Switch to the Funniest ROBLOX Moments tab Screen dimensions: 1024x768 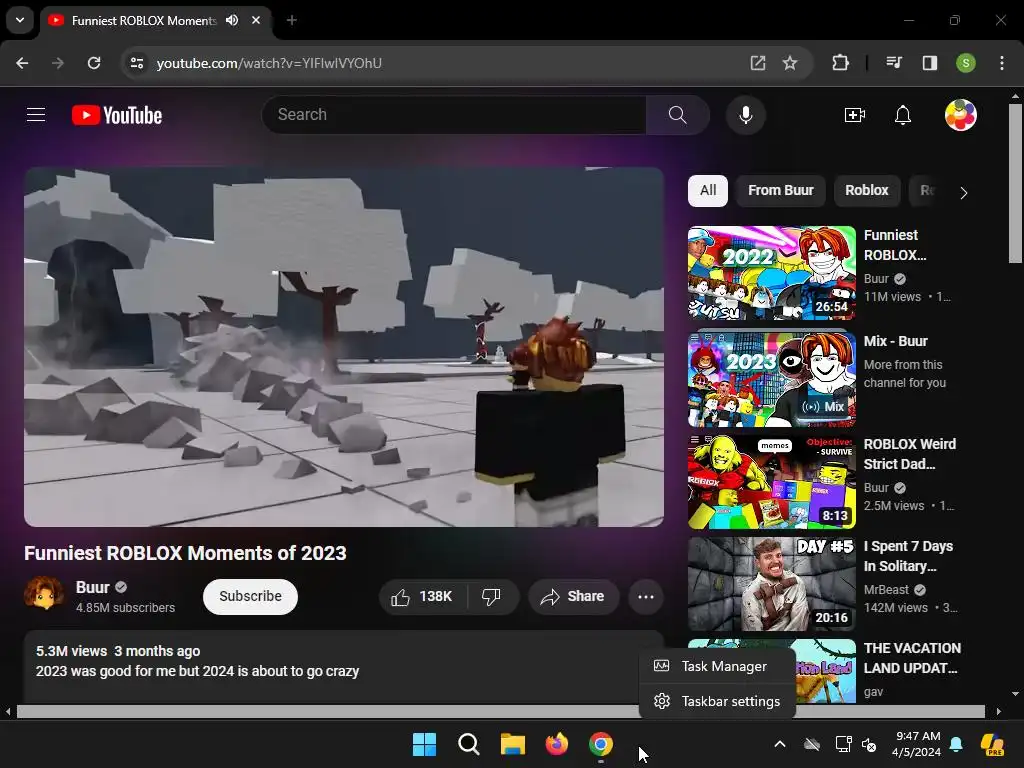click(144, 20)
